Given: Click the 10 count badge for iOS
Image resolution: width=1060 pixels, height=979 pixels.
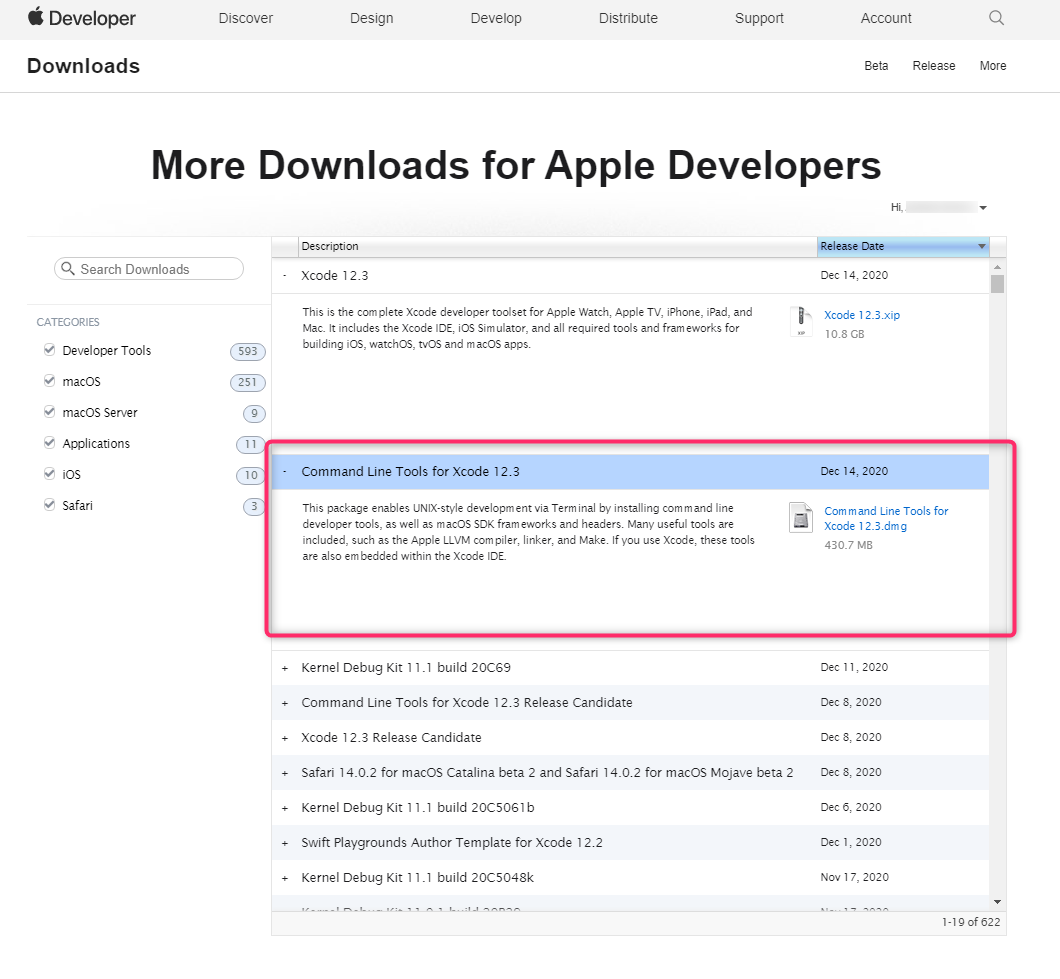Looking at the screenshot, I should 251,475.
